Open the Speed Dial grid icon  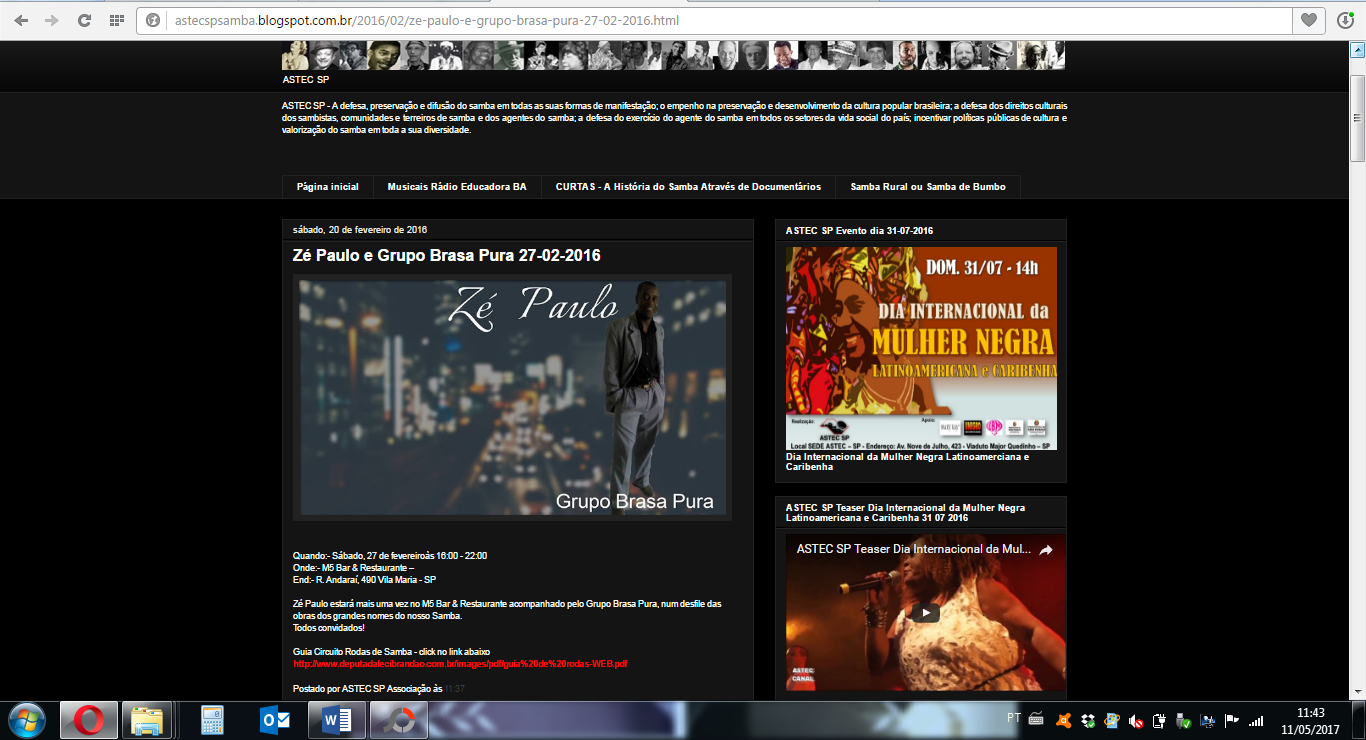click(x=117, y=20)
